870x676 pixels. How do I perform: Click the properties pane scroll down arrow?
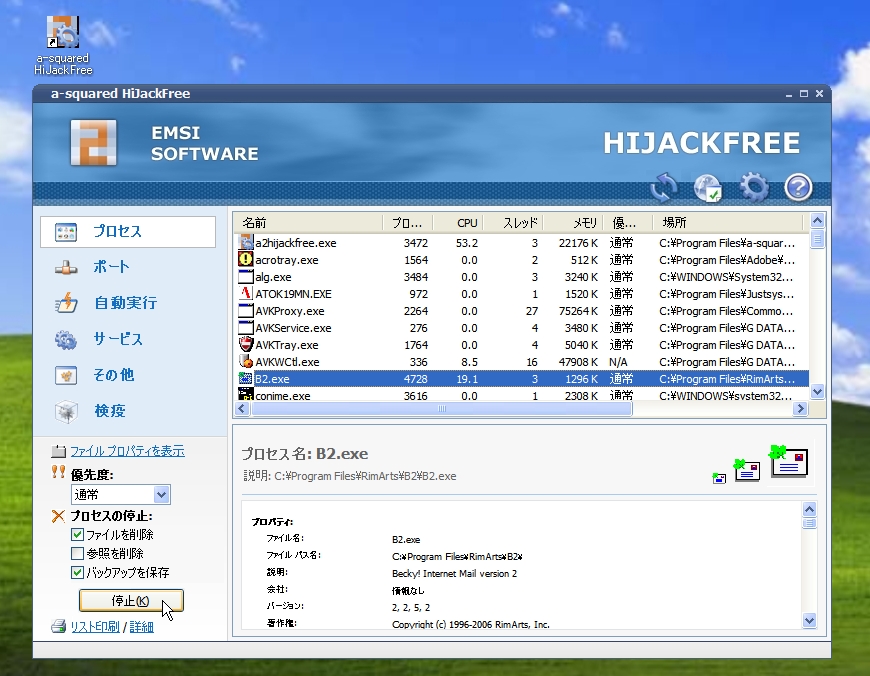pos(810,620)
